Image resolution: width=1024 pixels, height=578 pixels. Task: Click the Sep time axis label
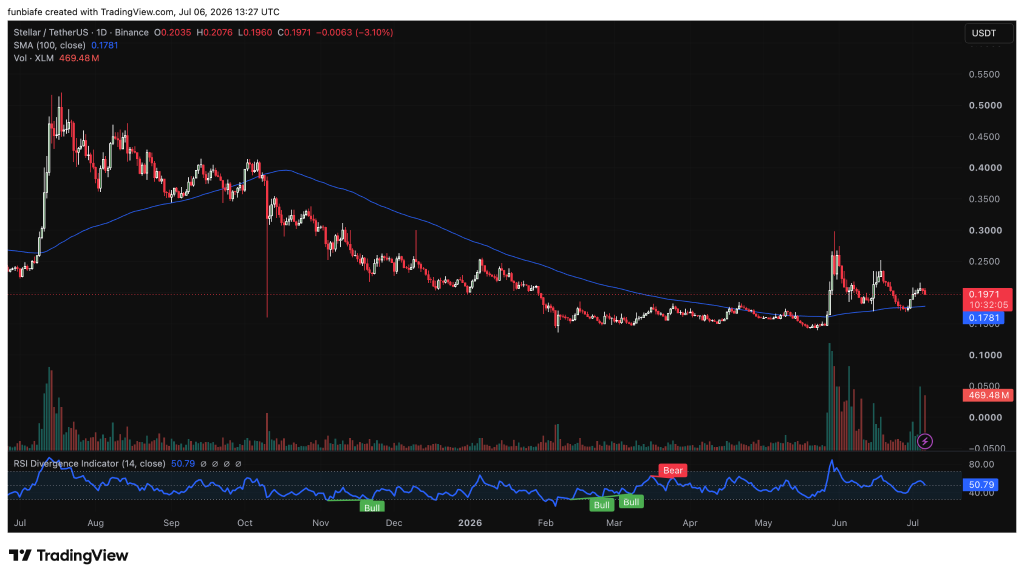[171, 523]
